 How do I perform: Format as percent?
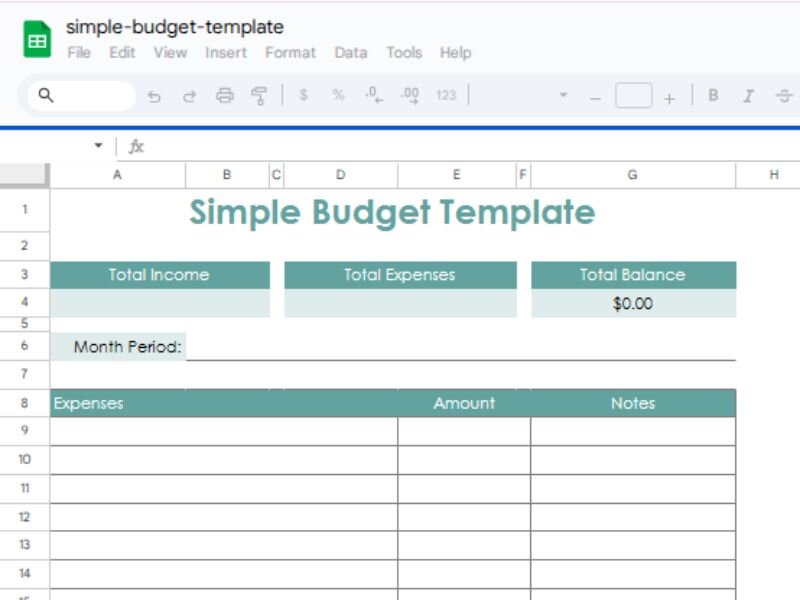[x=338, y=95]
